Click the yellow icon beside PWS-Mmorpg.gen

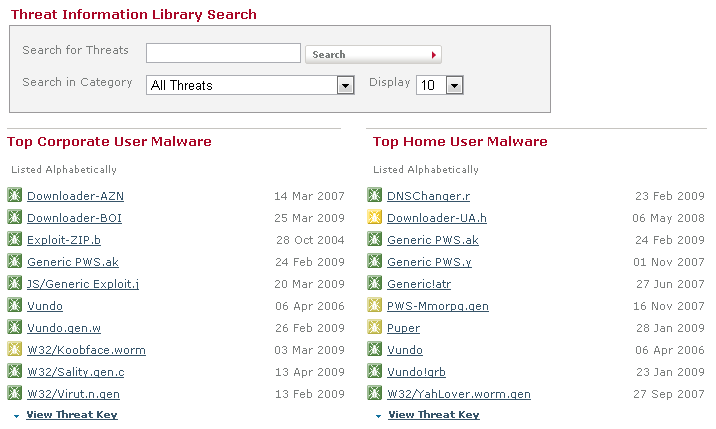375,306
